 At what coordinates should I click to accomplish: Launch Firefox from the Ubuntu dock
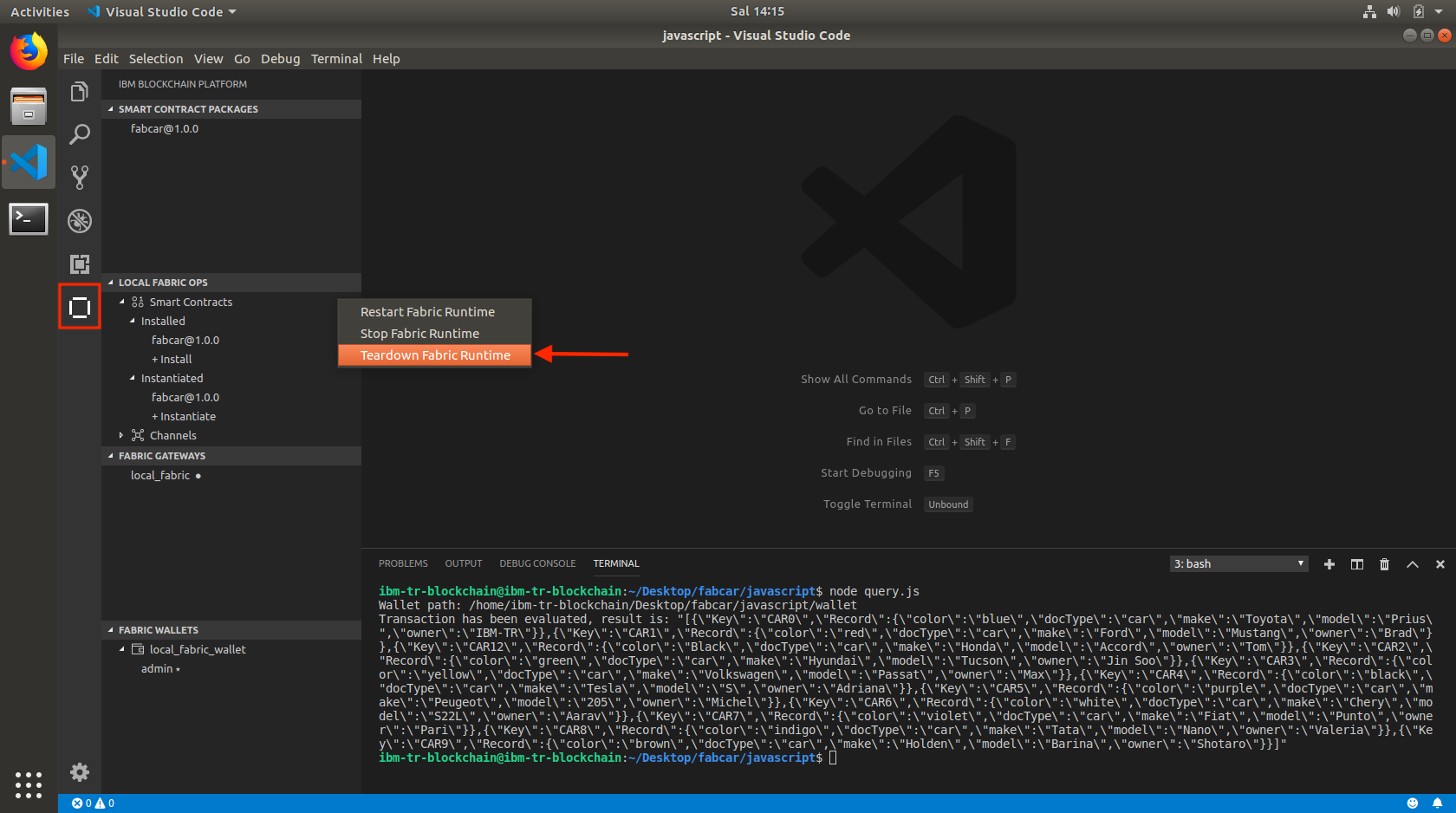tap(29, 52)
